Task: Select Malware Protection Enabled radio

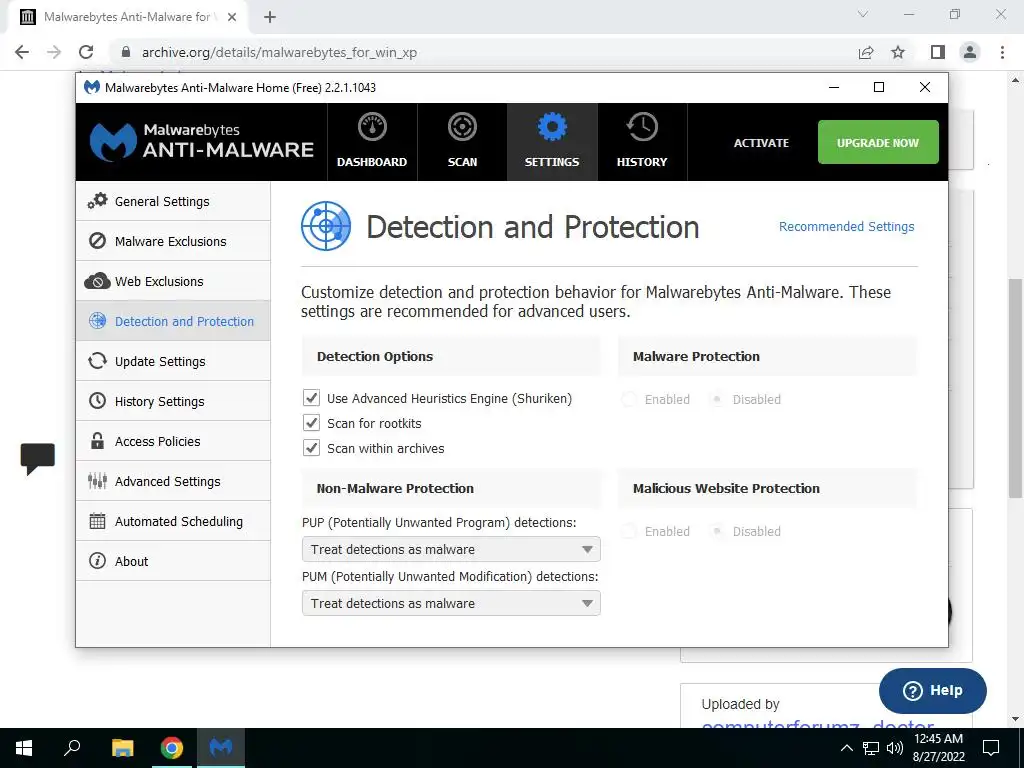Action: click(x=629, y=399)
